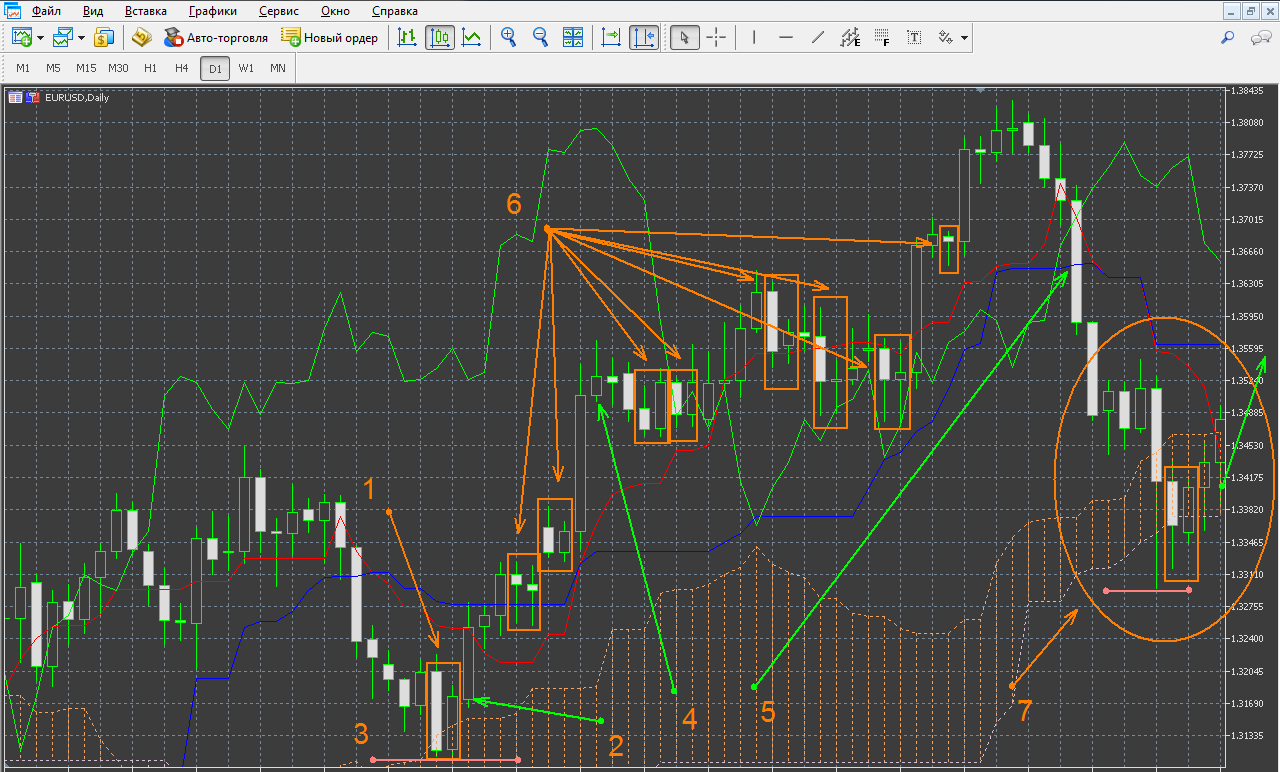Screen dimensions: 1280x772
Task: Switch chart to line chart mode
Action: [472, 38]
